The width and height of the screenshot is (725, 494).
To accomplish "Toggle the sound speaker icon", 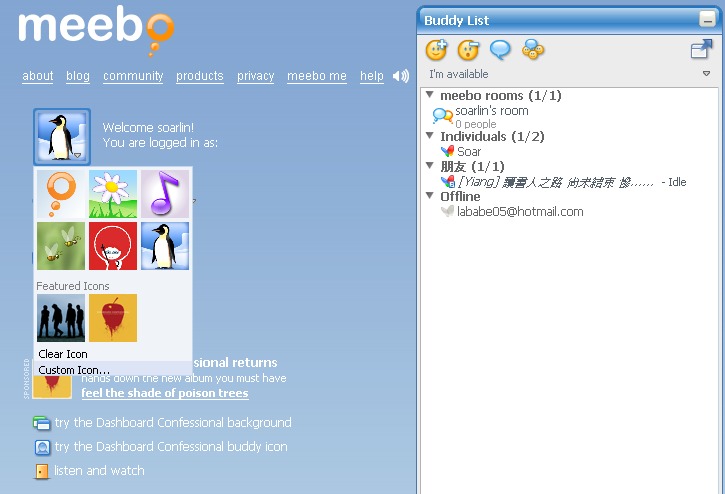I will [400, 76].
